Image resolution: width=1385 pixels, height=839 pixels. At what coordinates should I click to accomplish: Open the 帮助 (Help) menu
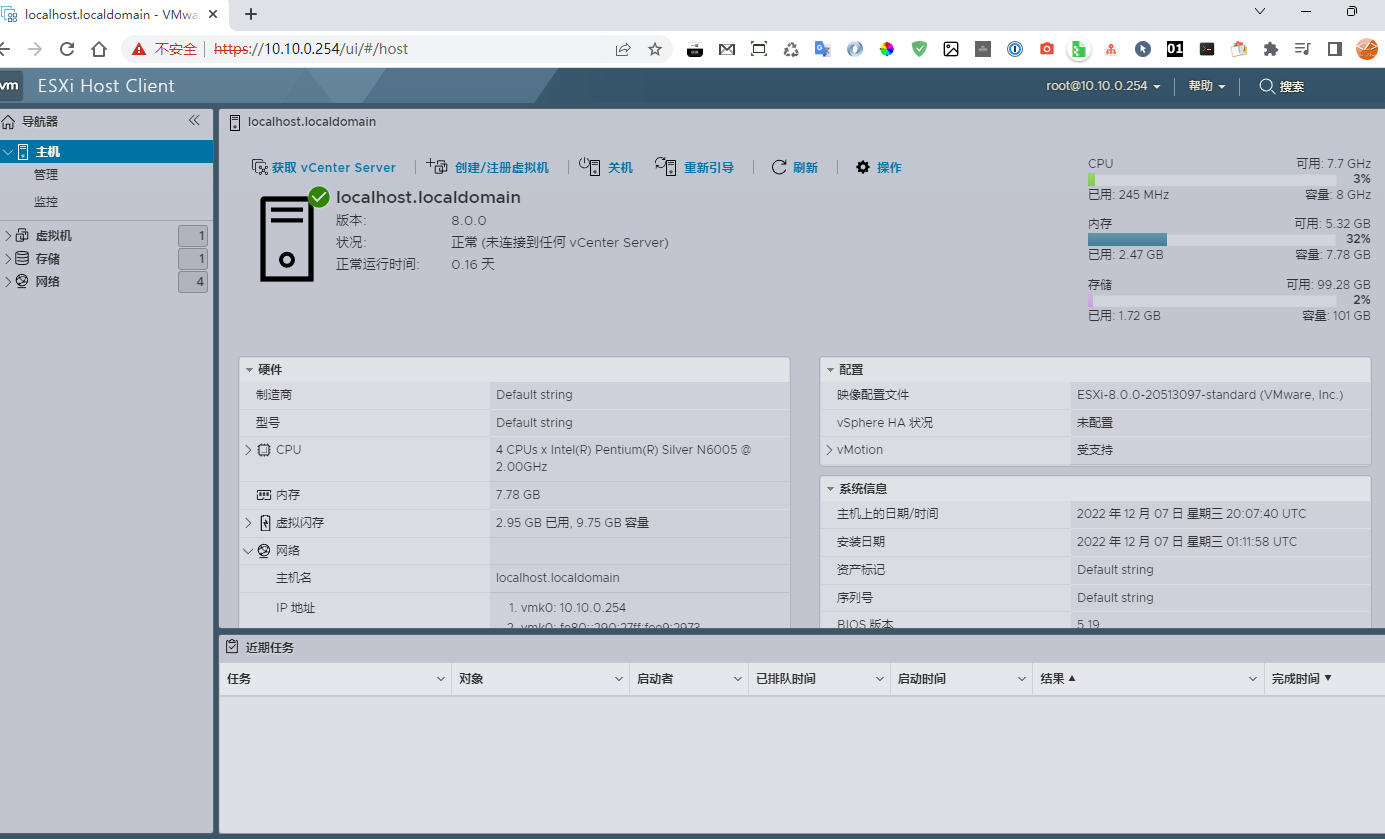1205,86
